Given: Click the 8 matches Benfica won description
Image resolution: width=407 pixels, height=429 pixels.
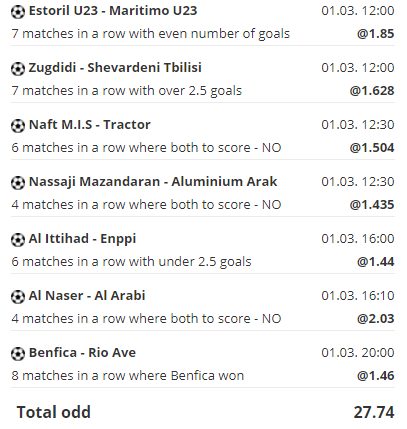Looking at the screenshot, I should click(128, 376).
